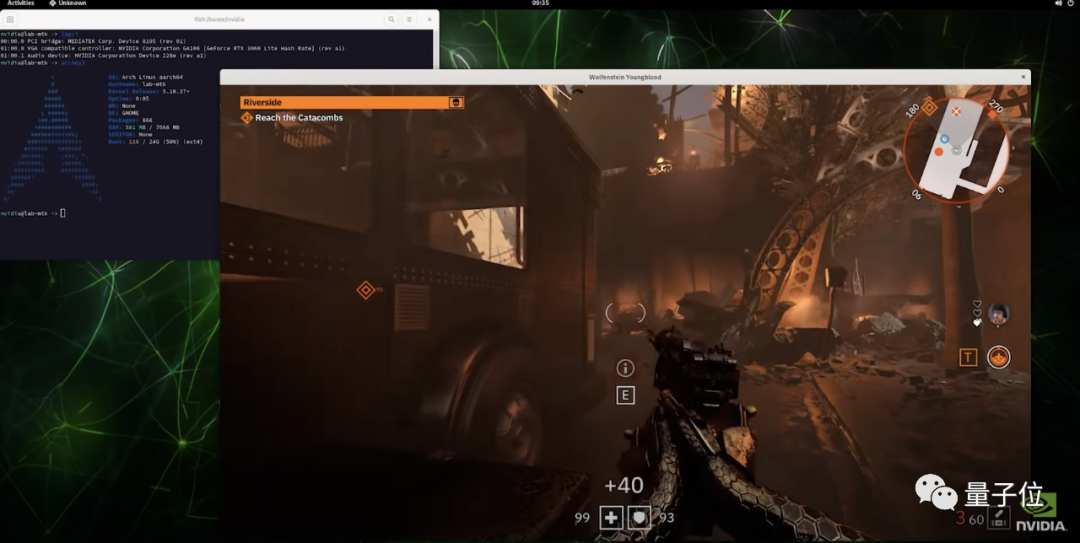Click the Wolfenstein Youngblood window title bar
The height and width of the screenshot is (543, 1080).
[x=625, y=77]
